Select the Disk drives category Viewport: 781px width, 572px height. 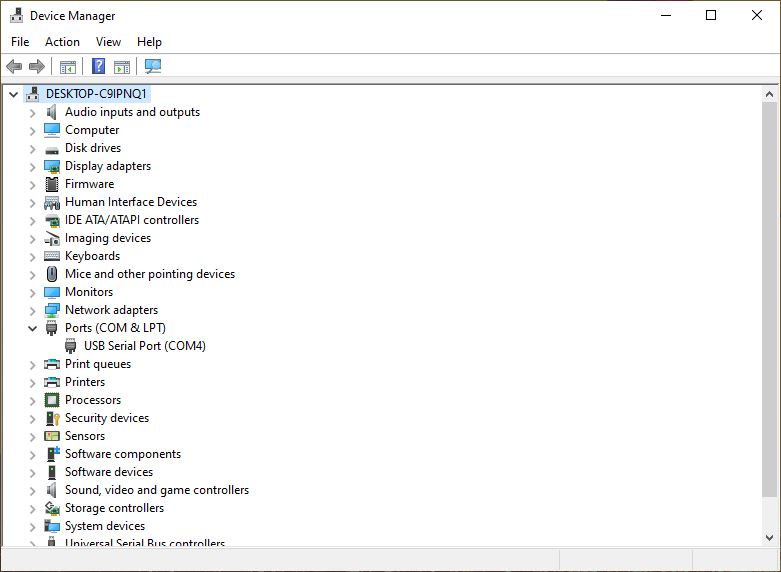(x=92, y=148)
